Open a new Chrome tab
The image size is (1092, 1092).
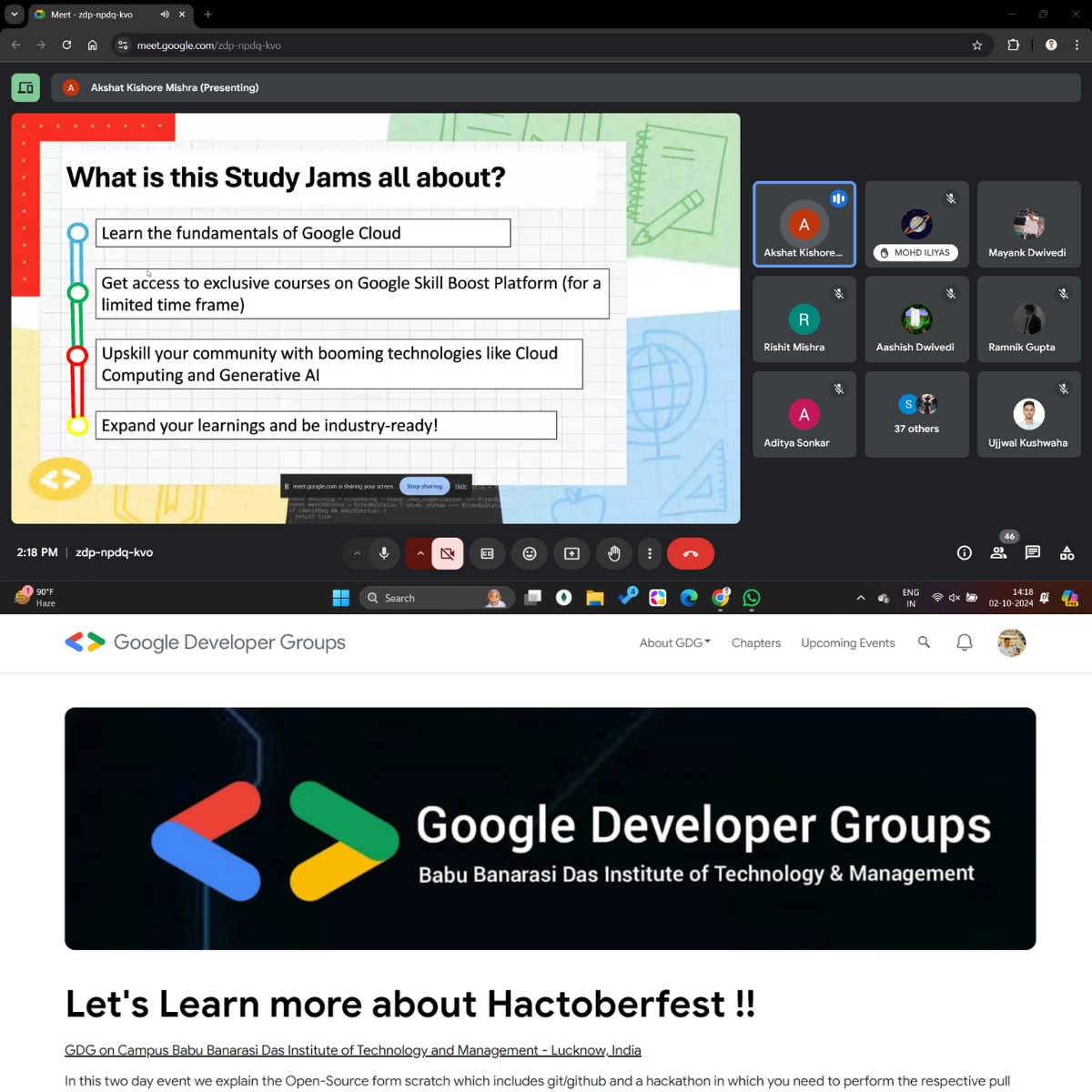pos(207,15)
